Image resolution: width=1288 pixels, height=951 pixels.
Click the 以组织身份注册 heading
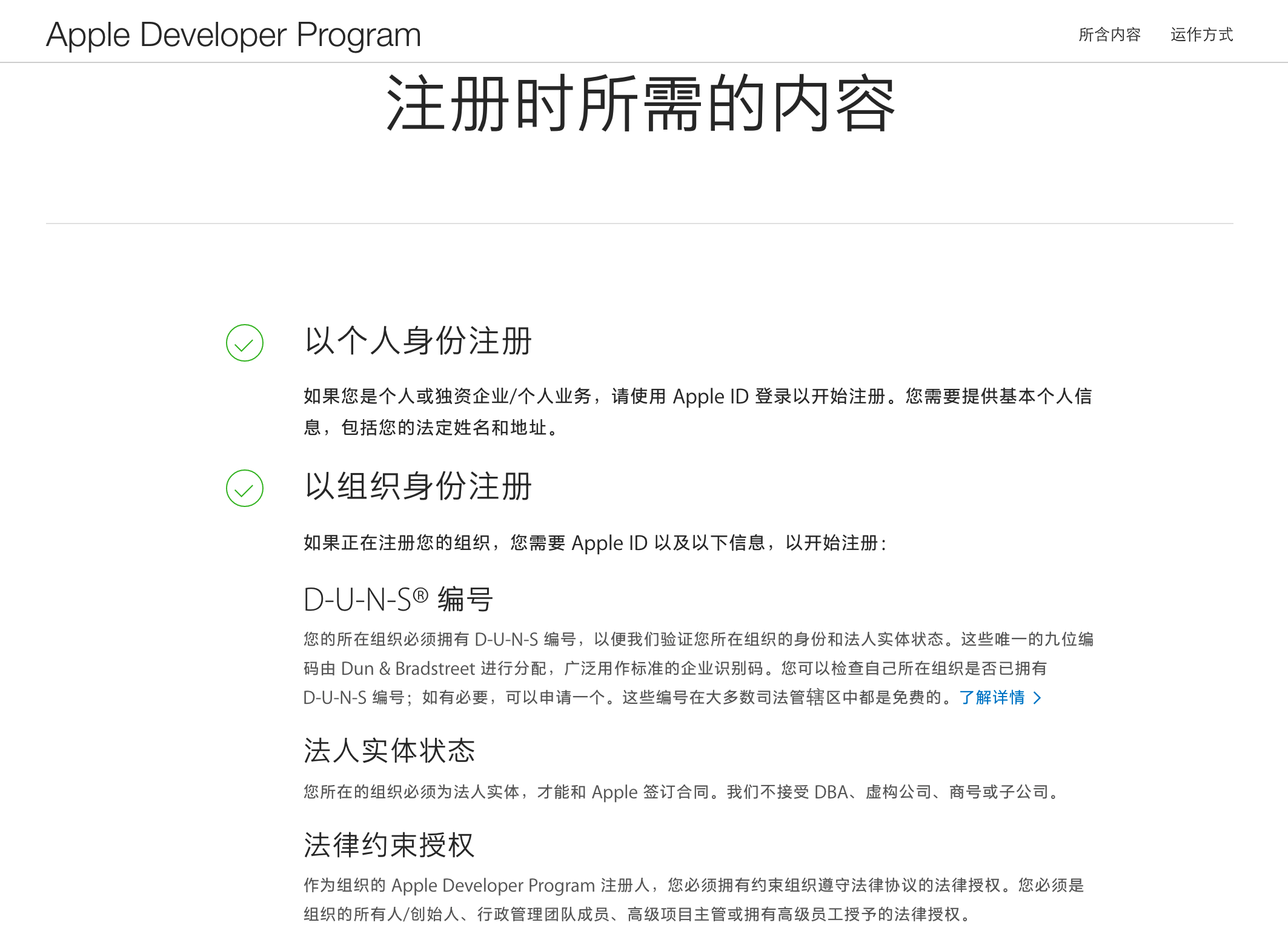pyautogui.click(x=418, y=486)
